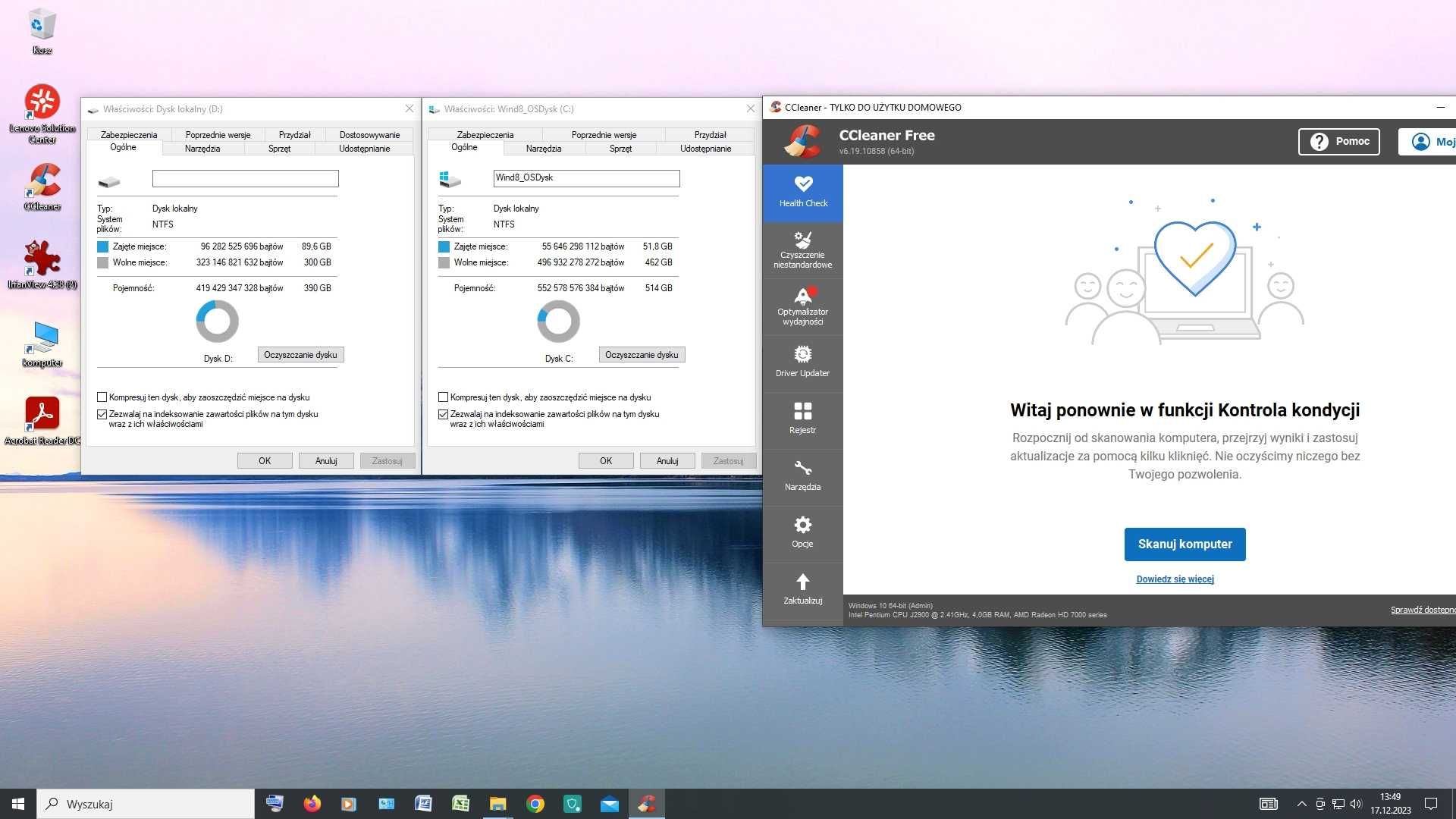
Task: Toggle disk compression checkbox in D: properties
Action: 102,397
